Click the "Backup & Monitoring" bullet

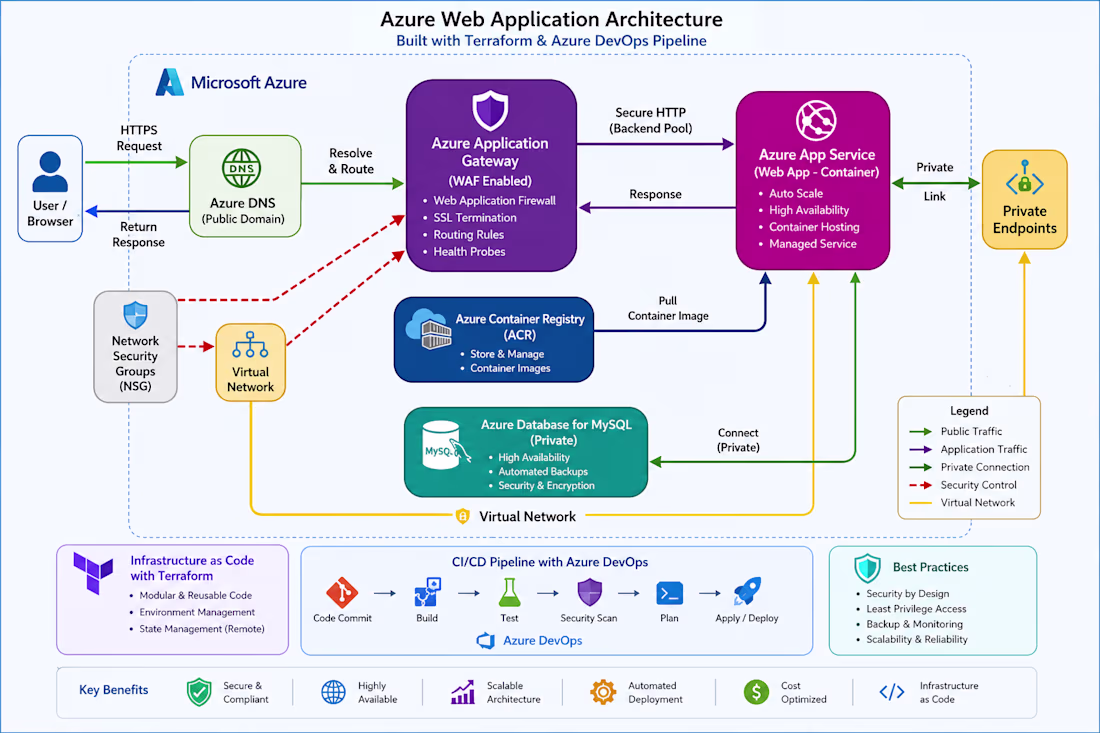915,624
